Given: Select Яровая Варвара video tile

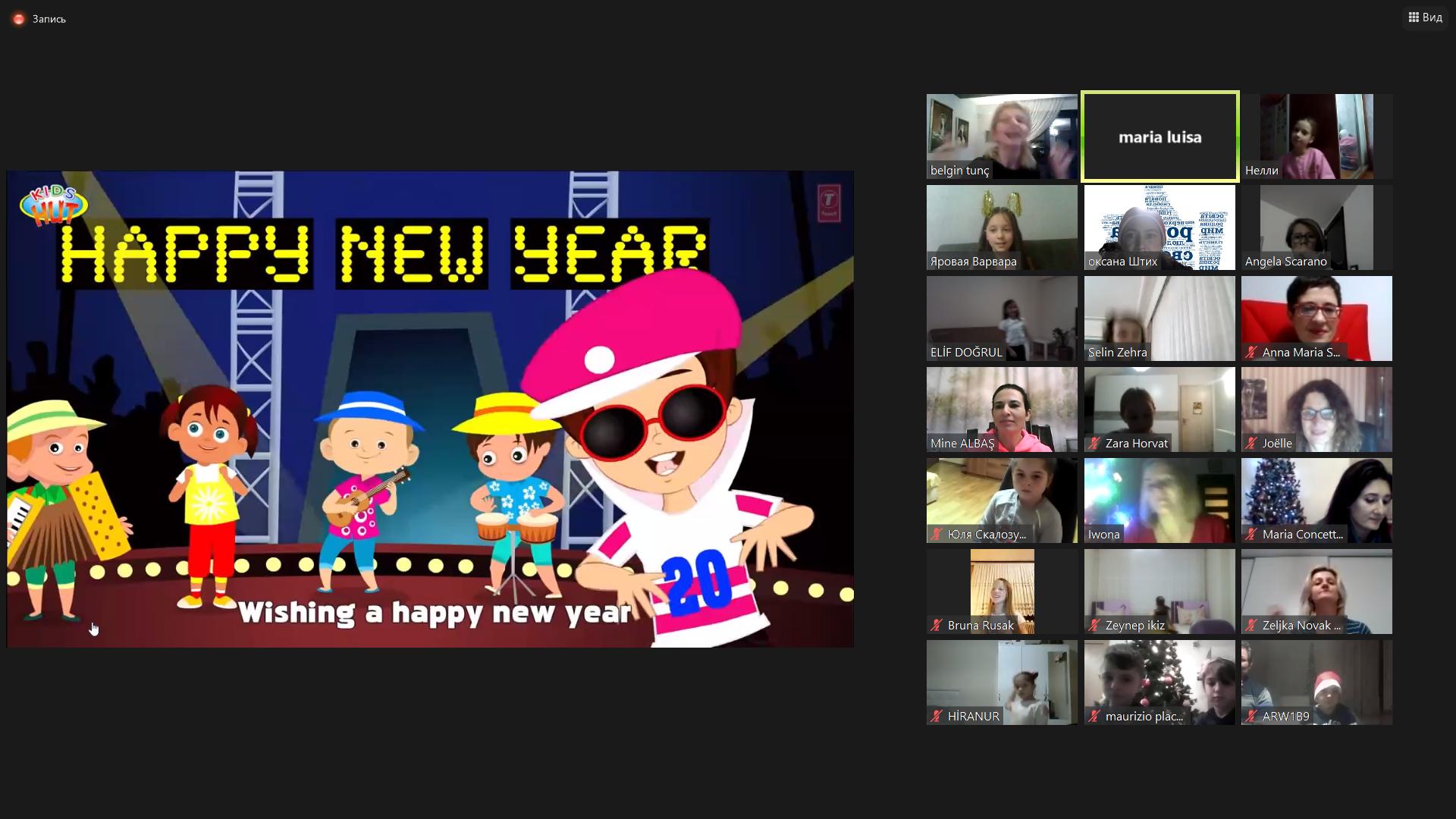Looking at the screenshot, I should pos(1002,227).
